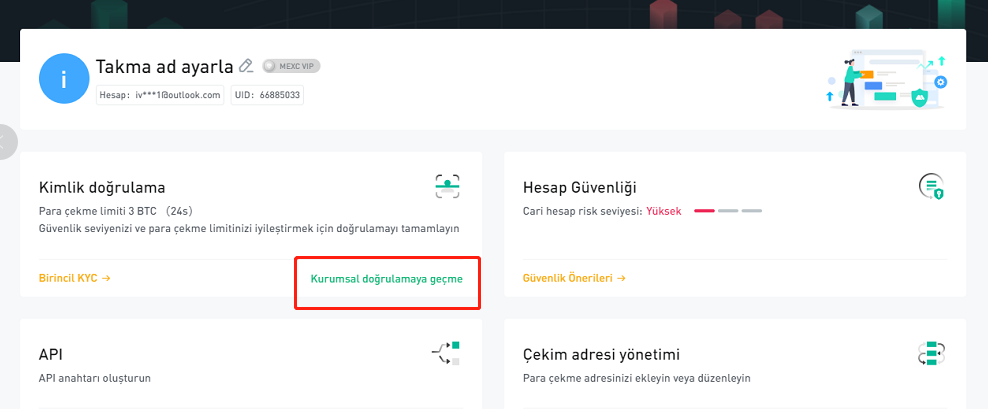Open the Çekim adresi yönetimi card title
Image resolution: width=988 pixels, height=409 pixels.
pyautogui.click(x=601, y=354)
